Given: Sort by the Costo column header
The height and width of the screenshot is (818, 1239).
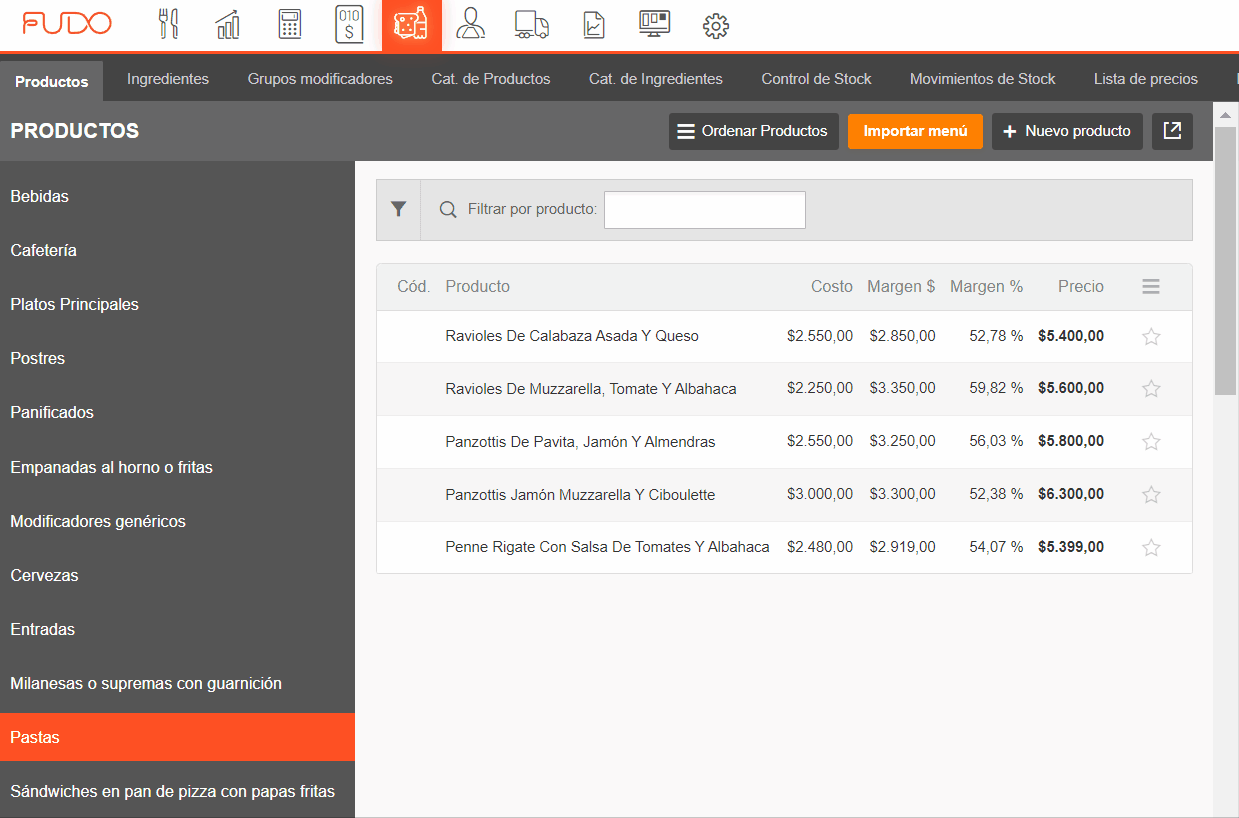Looking at the screenshot, I should click(832, 286).
